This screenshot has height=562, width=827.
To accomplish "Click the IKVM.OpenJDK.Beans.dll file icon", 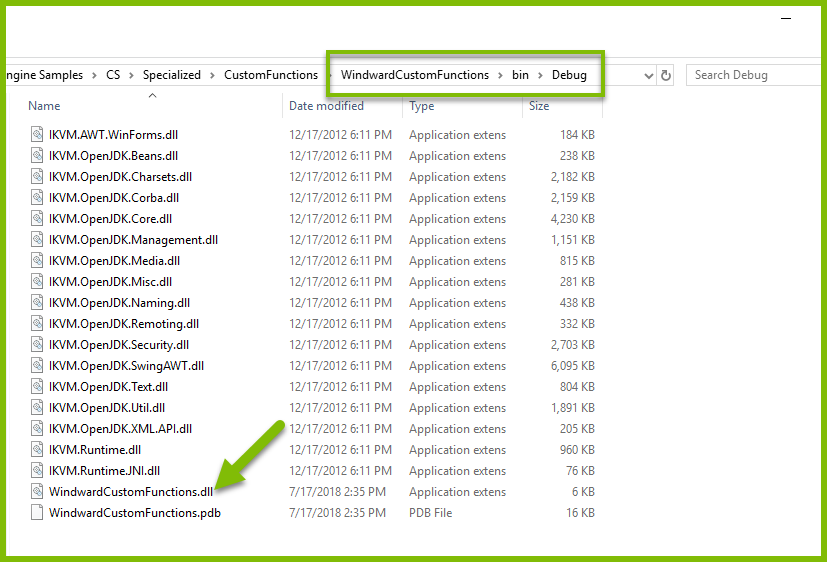I will coord(37,156).
